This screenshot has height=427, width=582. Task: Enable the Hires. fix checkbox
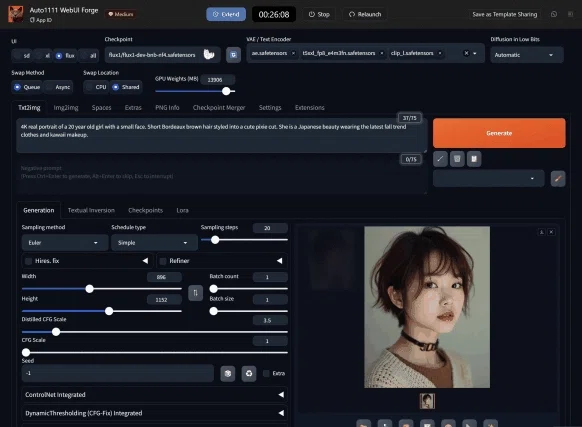(x=29, y=261)
